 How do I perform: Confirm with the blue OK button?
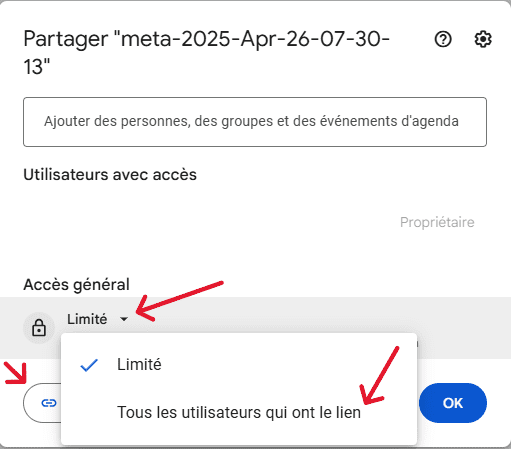(x=453, y=403)
